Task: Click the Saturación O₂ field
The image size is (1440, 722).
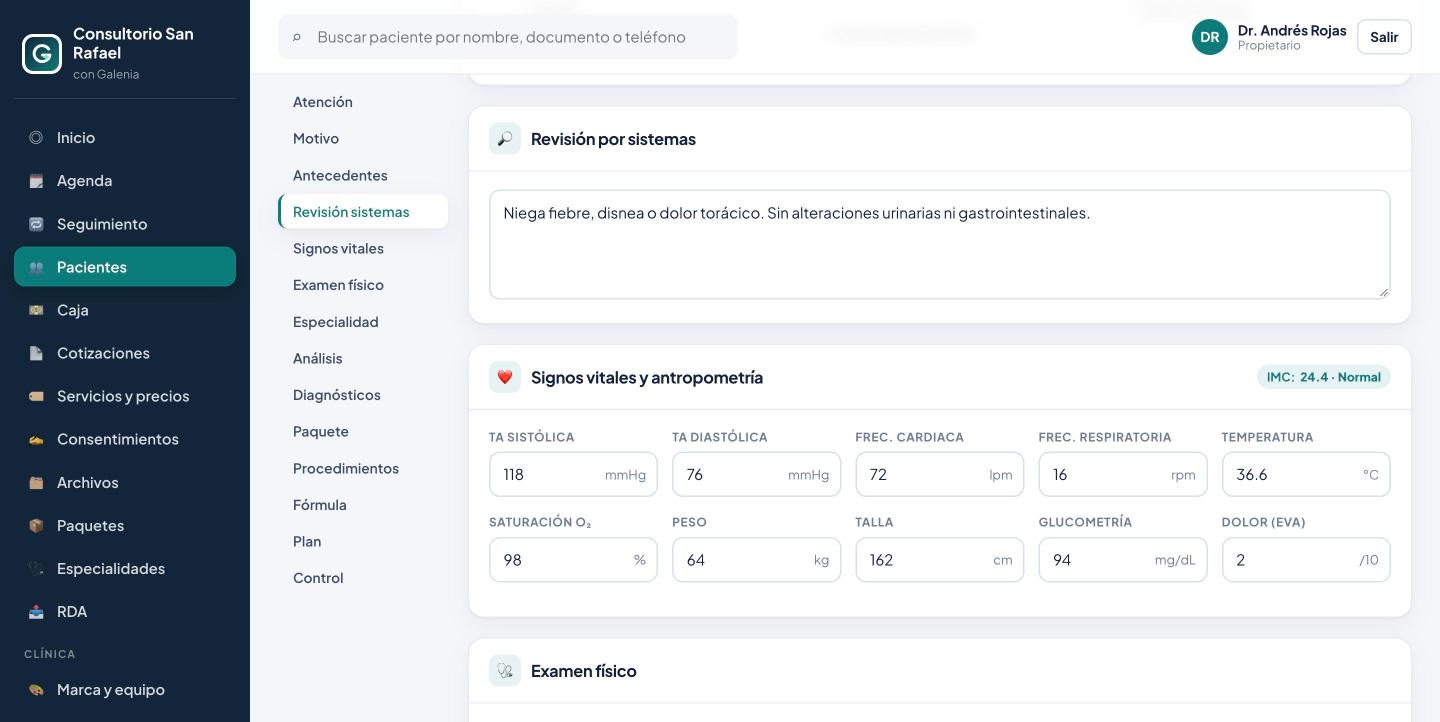Action: pos(573,560)
